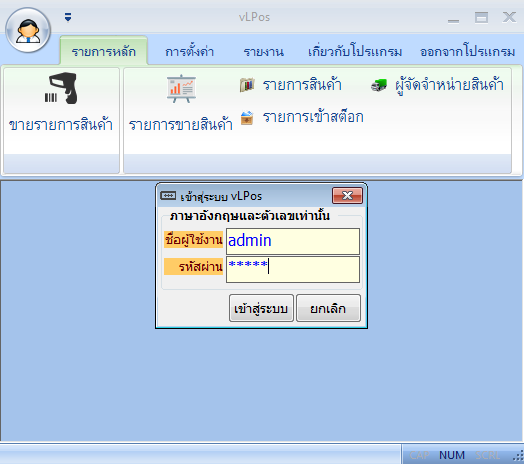Image resolution: width=524 pixels, height=464 pixels.
Task: Click the sales chart presentation icon
Action: (x=181, y=89)
